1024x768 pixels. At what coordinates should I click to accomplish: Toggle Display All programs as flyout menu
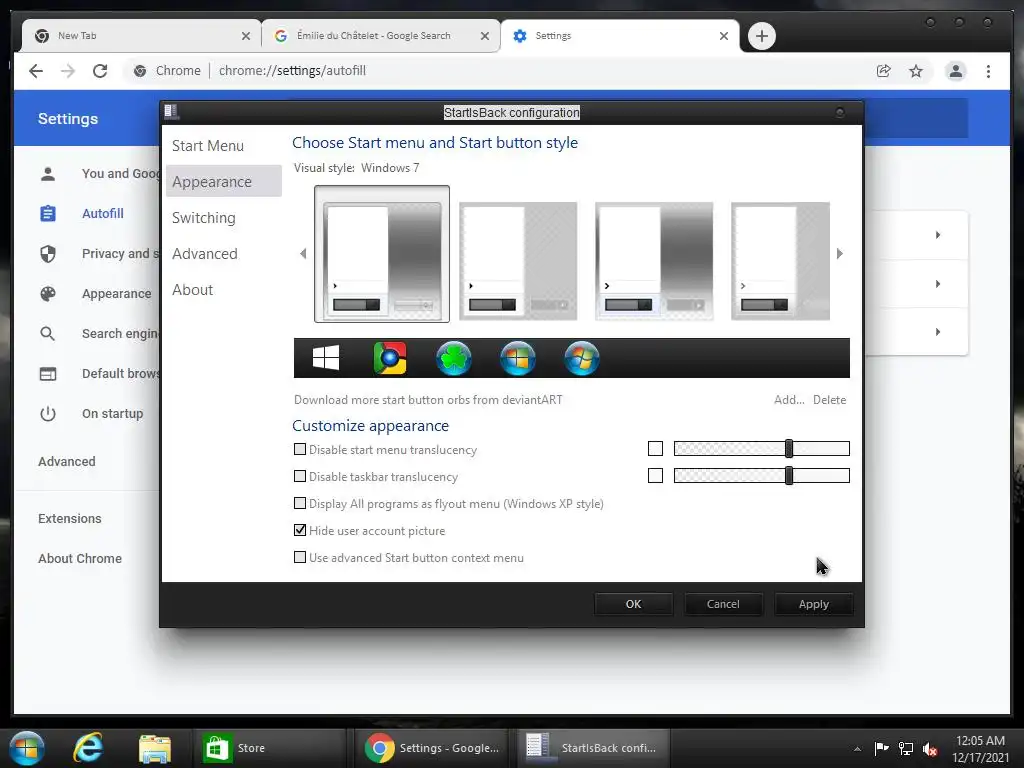coord(300,503)
